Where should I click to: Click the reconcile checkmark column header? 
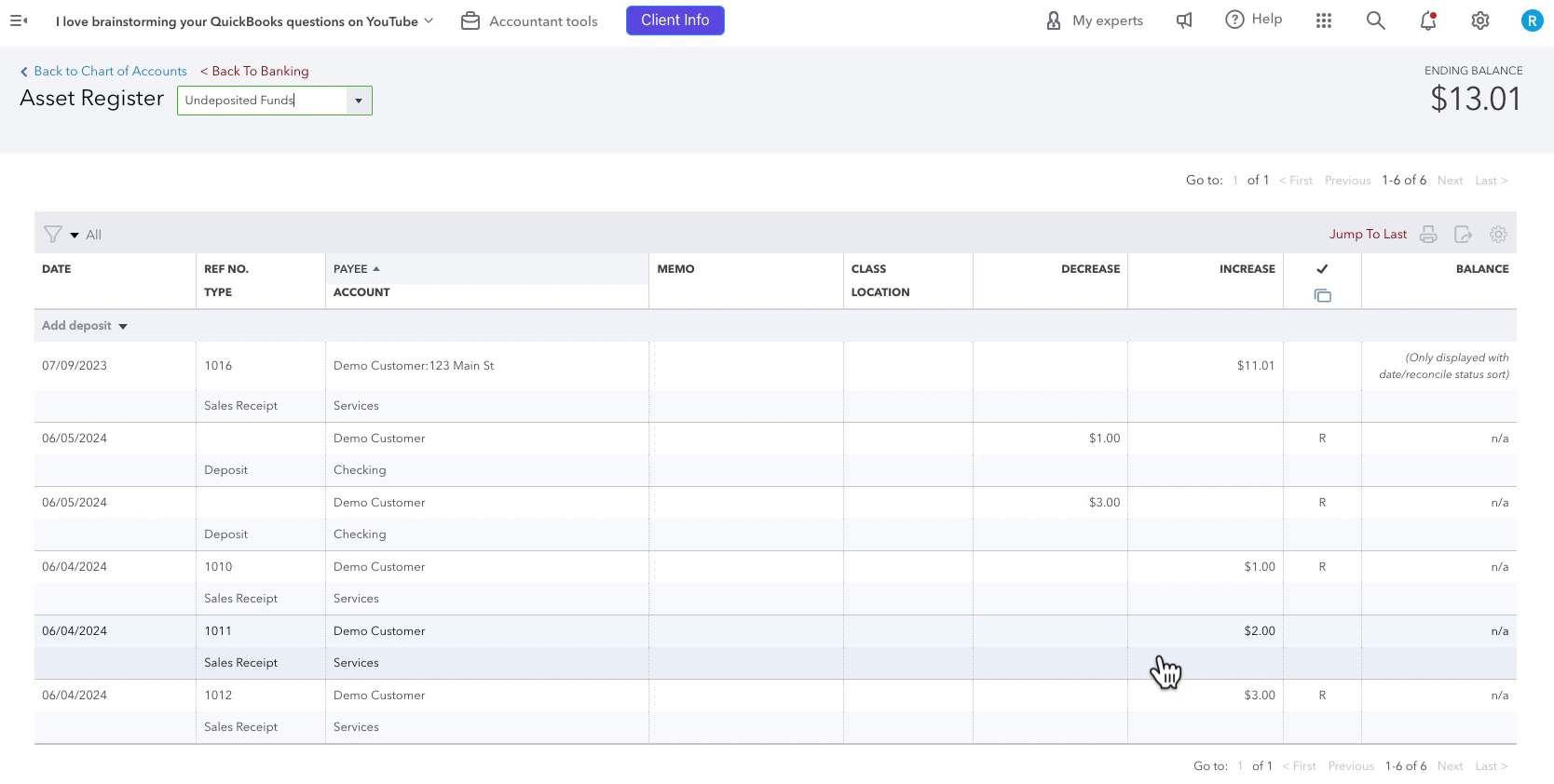(x=1322, y=269)
